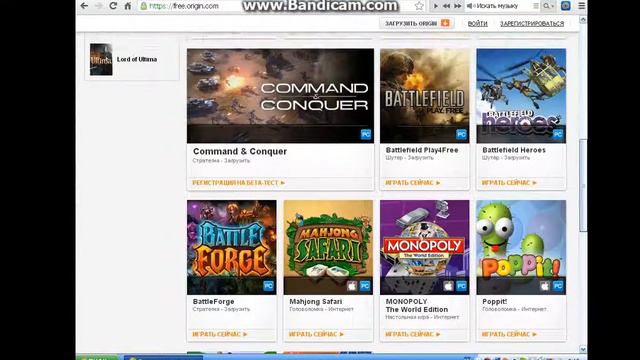Open the Command & Conquer banner image
Image resolution: width=640 pixels, height=360 pixels.
[x=280, y=96]
